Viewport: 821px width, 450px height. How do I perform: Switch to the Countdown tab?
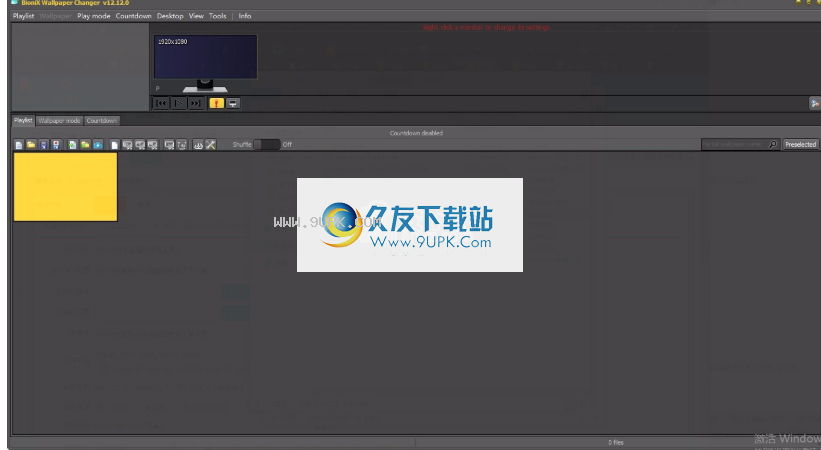pyautogui.click(x=102, y=120)
